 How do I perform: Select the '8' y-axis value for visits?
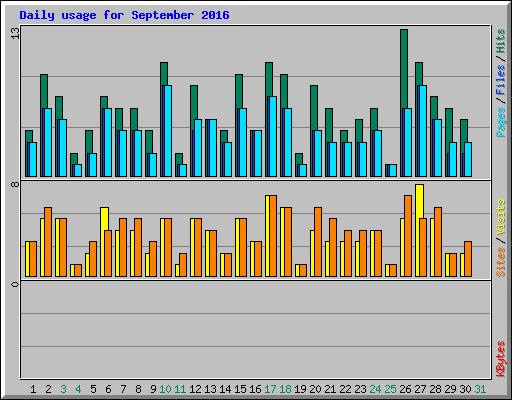coord(16,184)
